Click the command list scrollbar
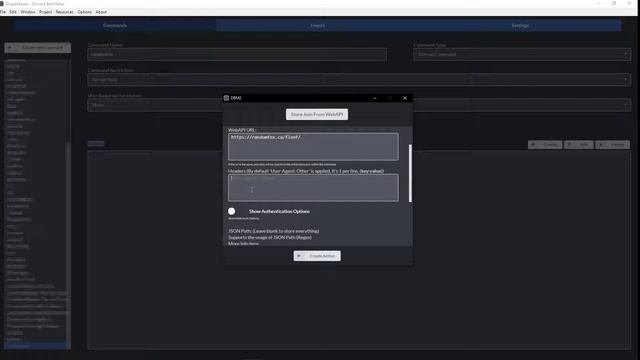This screenshot has height=360, width=640. 69,245
